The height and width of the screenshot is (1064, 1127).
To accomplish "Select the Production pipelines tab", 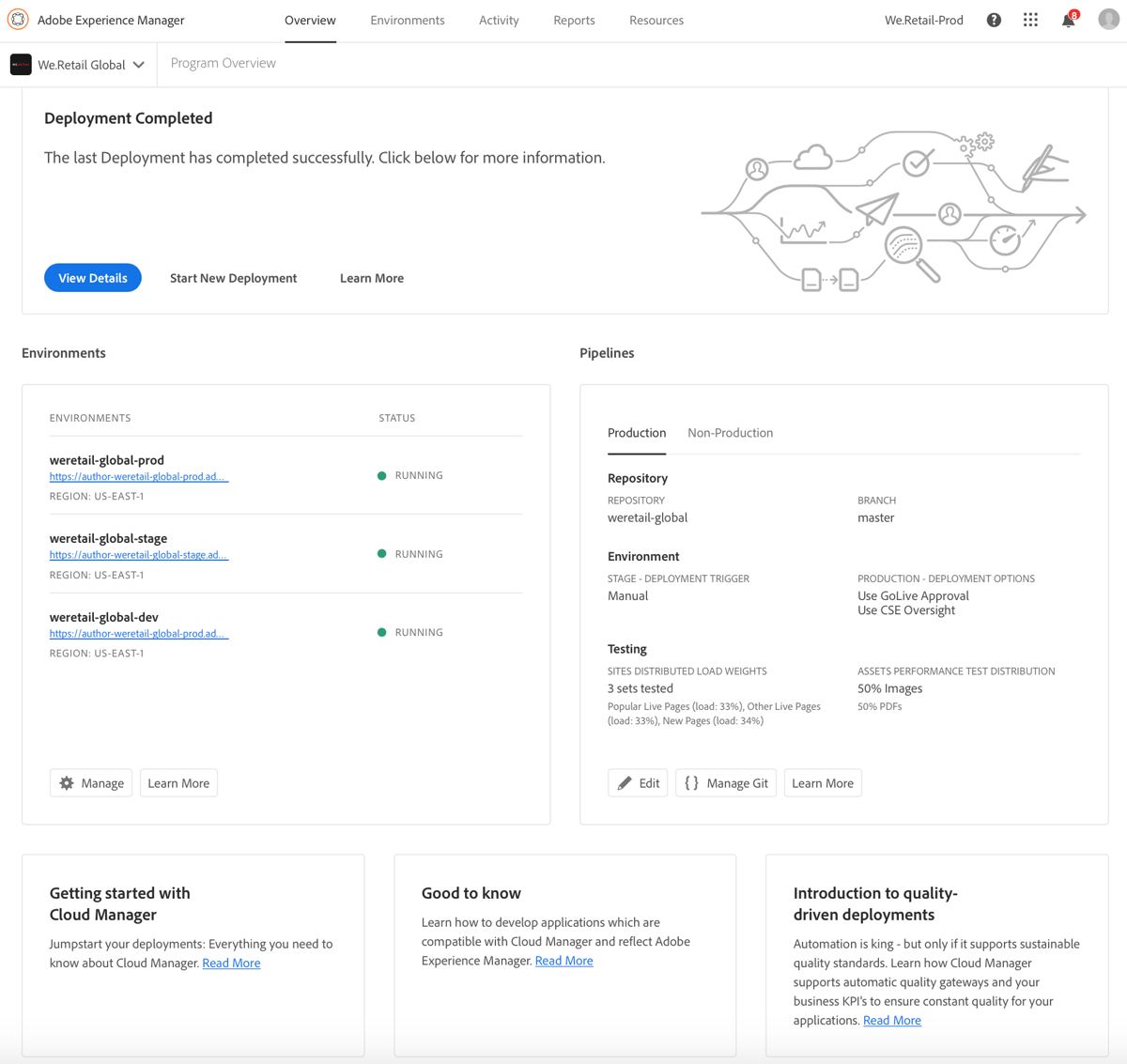I will click(637, 433).
